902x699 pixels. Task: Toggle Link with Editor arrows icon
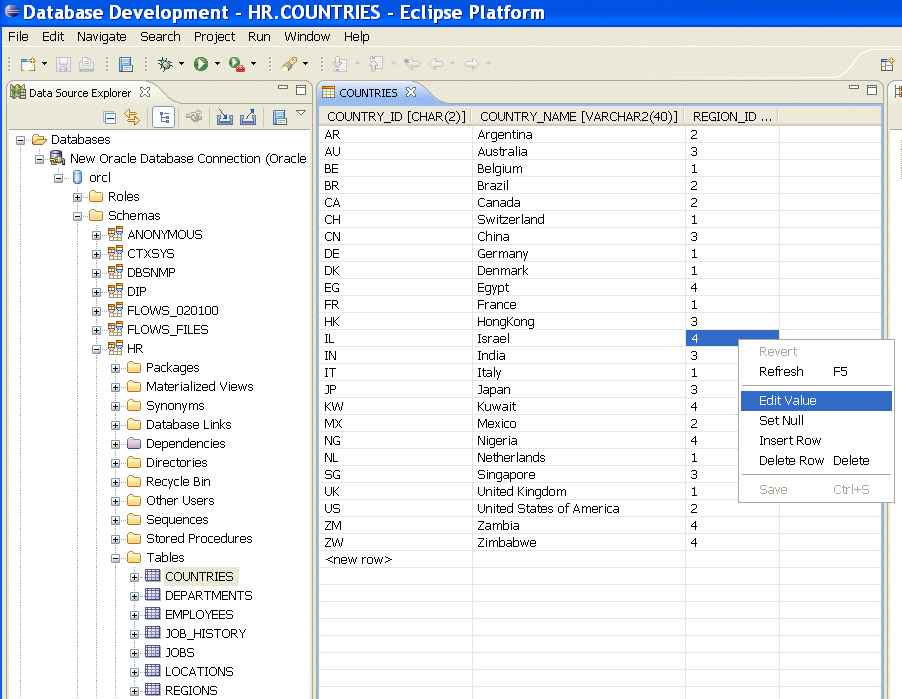point(132,117)
